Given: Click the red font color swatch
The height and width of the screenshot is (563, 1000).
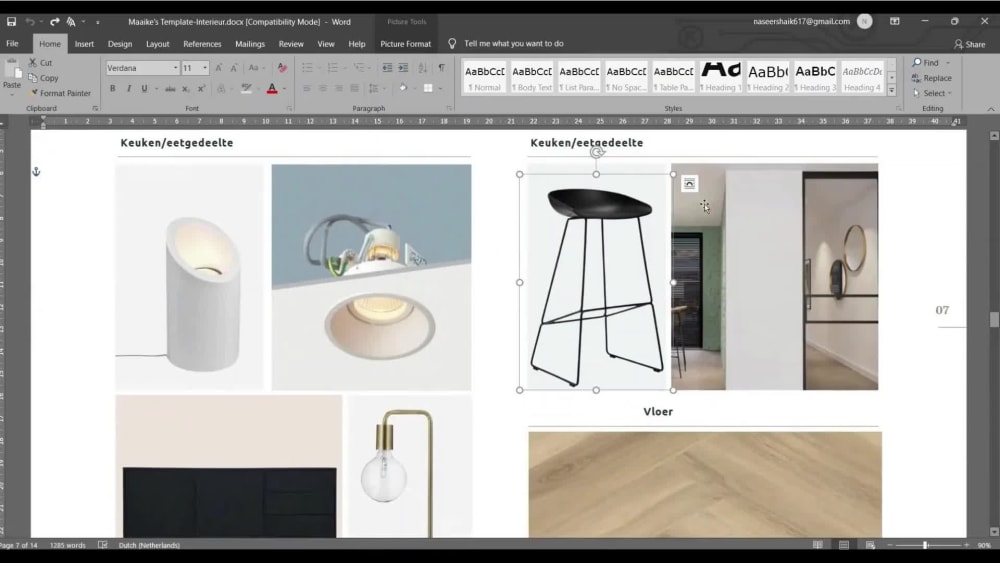Looking at the screenshot, I should (x=272, y=89).
